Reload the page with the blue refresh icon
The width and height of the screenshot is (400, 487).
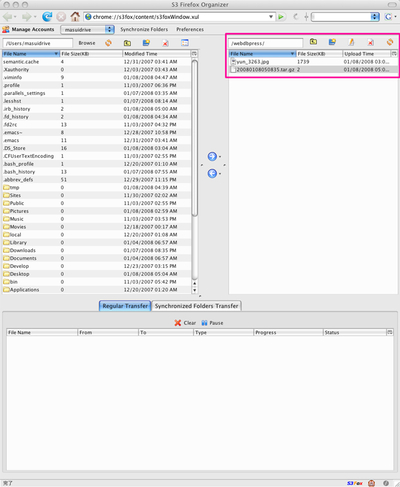[47, 16]
